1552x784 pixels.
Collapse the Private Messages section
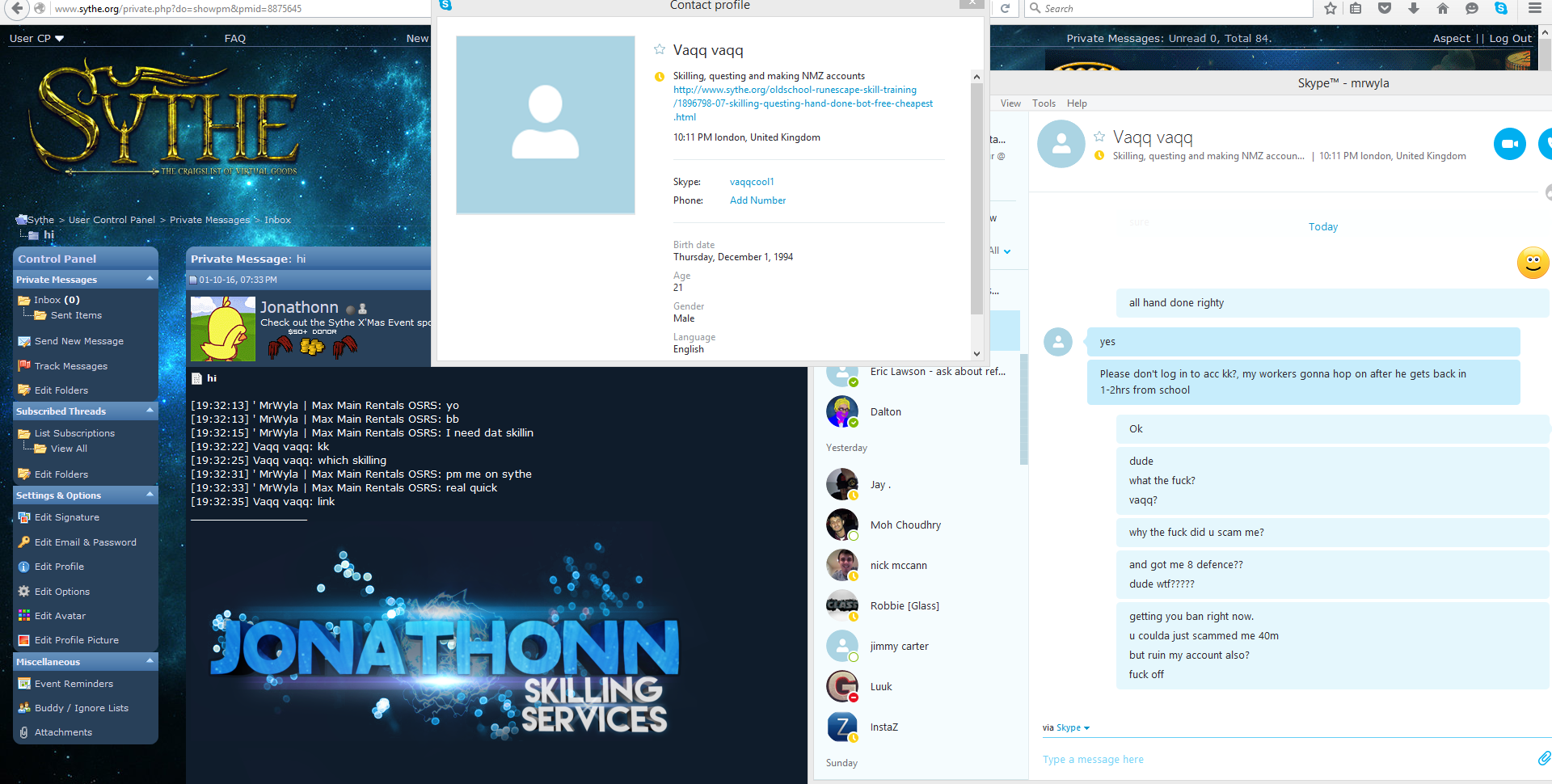tap(150, 279)
